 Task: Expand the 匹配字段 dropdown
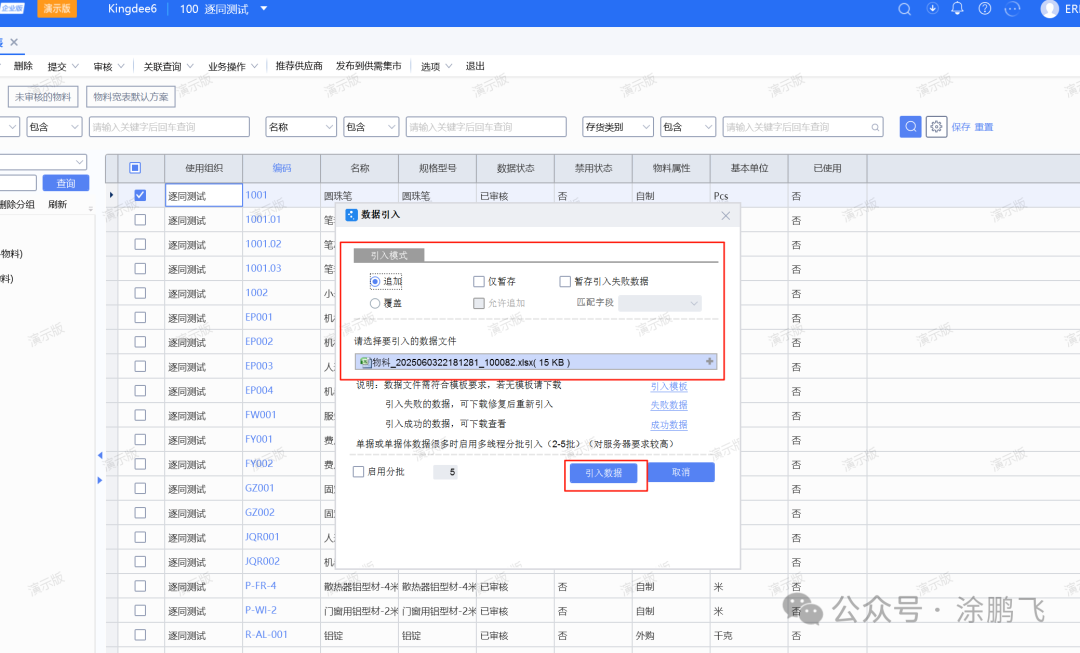[660, 303]
